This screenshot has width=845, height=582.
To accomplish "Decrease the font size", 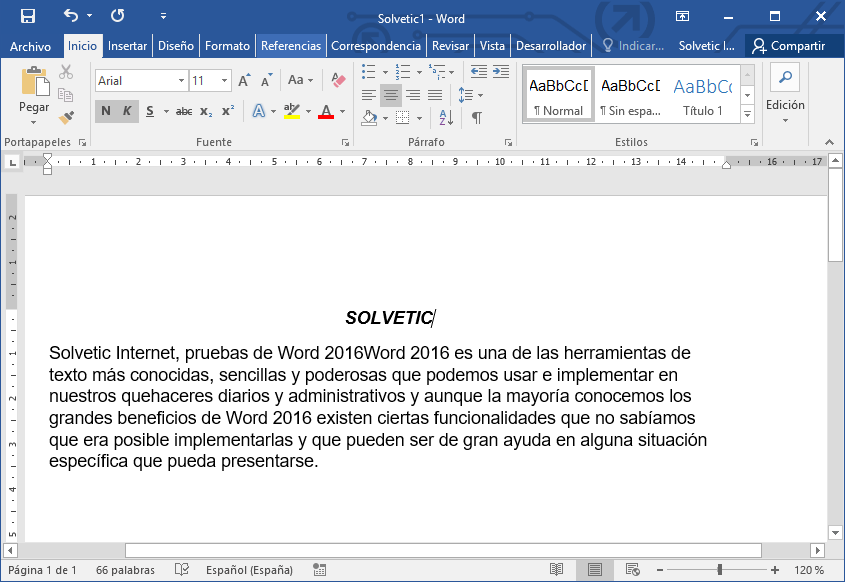I will [x=266, y=81].
